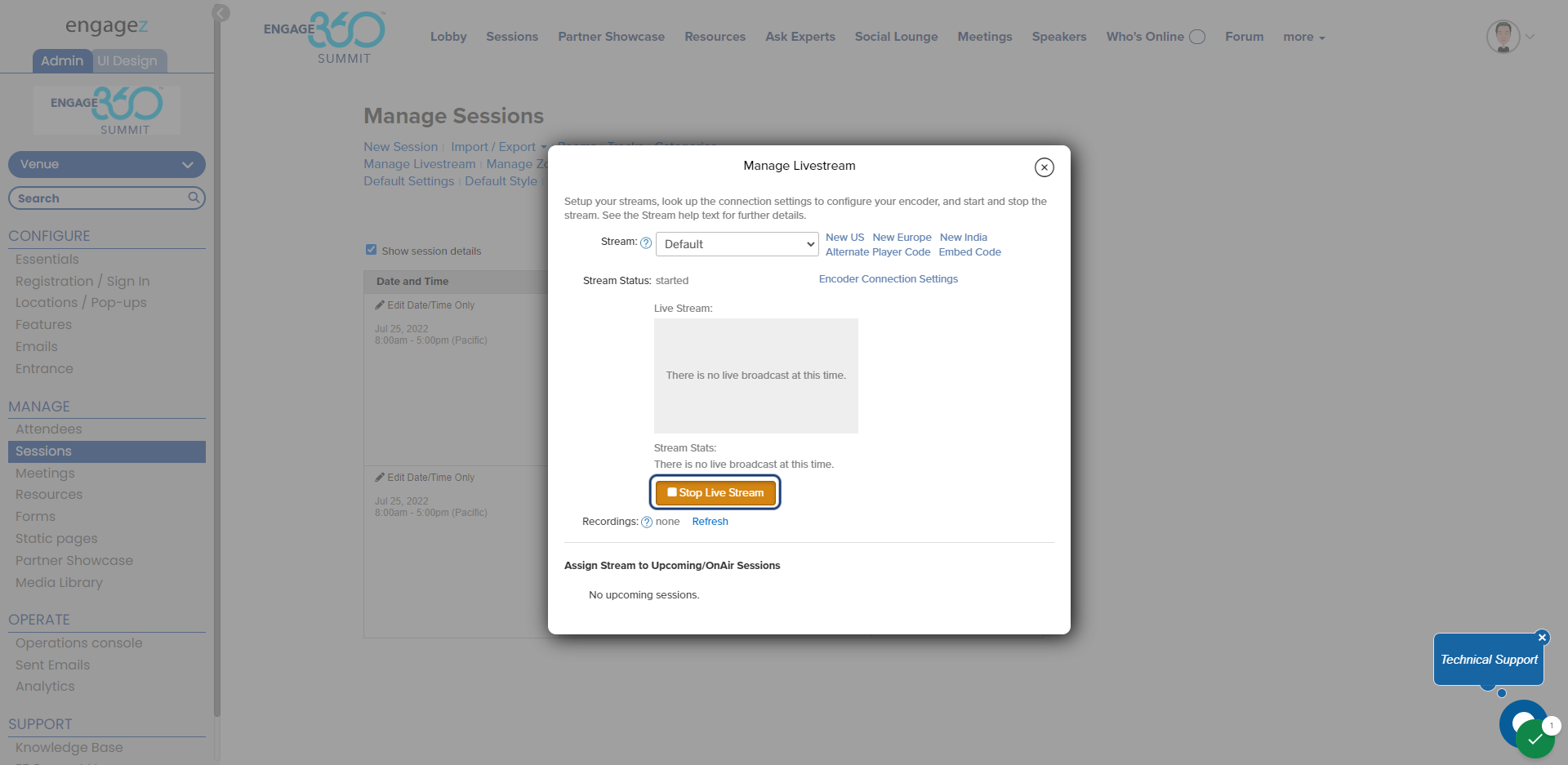Viewport: 1568px width, 765px height.
Task: Open Media Library in sidebar
Action: 59,583
